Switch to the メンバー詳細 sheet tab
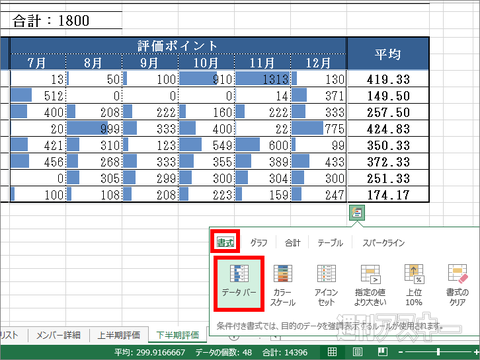 coord(58,335)
